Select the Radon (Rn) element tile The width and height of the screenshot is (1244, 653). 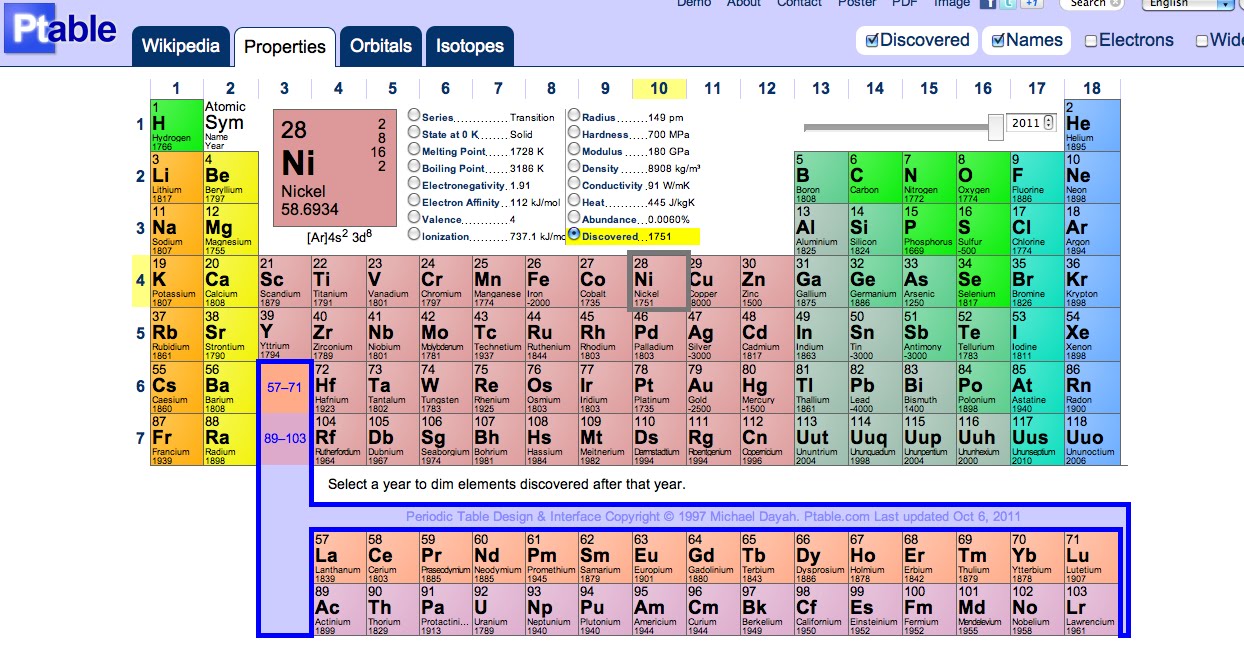tap(1092, 387)
